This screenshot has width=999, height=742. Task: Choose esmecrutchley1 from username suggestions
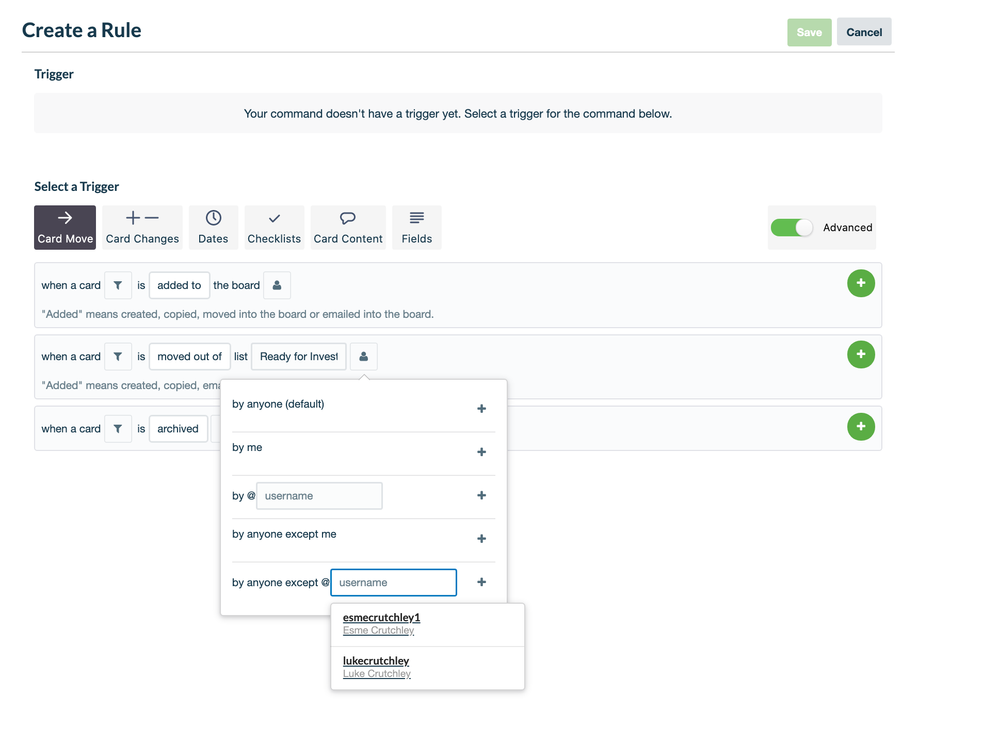[x=428, y=624]
